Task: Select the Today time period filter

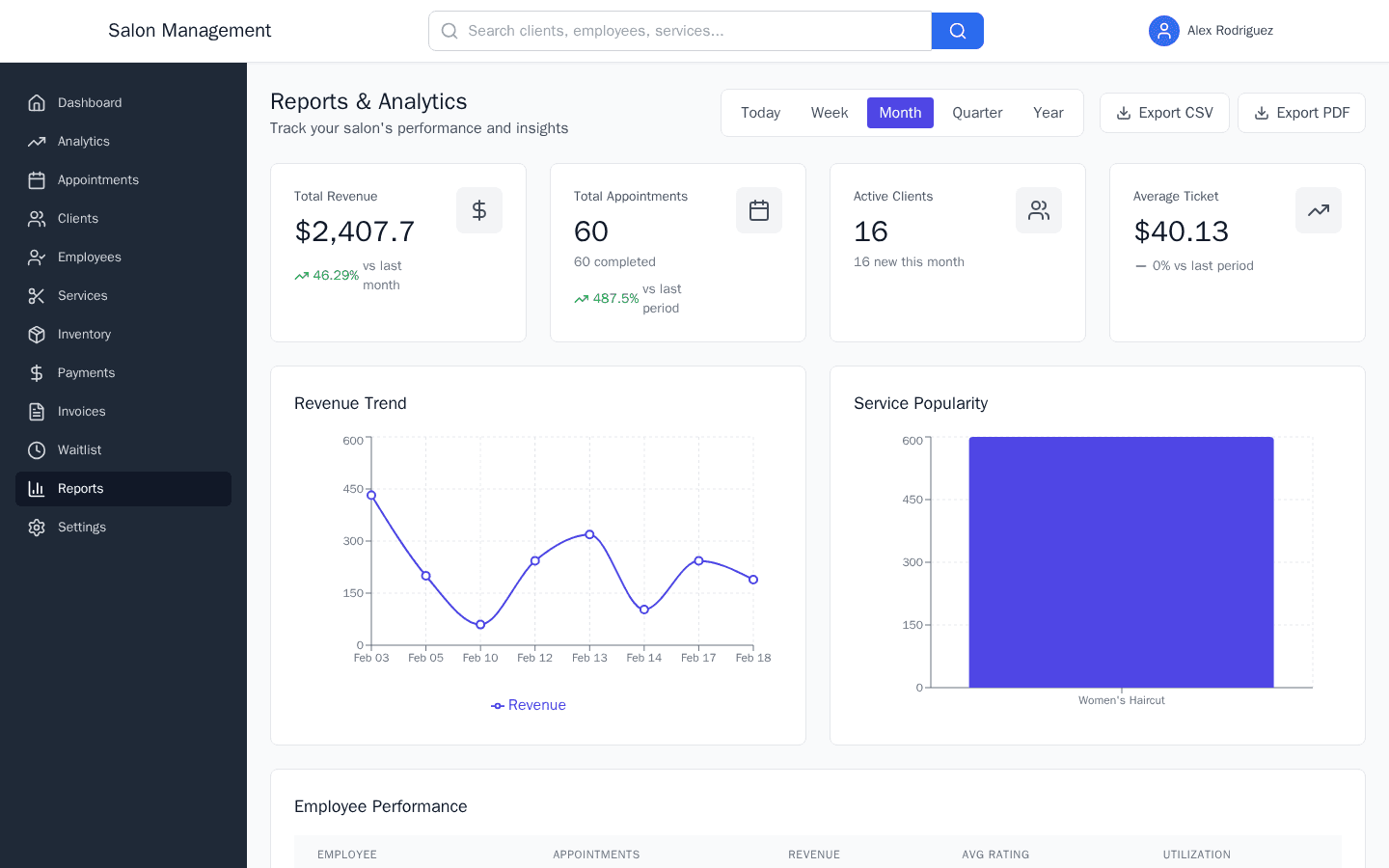Action: tap(760, 113)
